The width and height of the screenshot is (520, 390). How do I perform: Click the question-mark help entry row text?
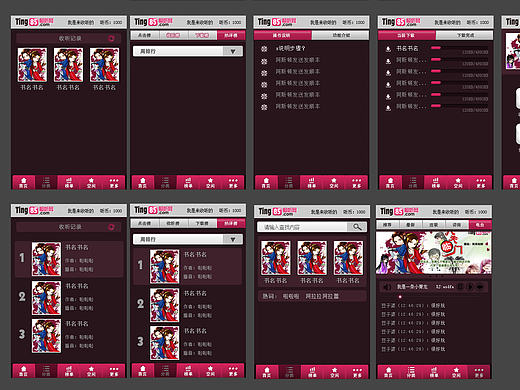pos(290,49)
